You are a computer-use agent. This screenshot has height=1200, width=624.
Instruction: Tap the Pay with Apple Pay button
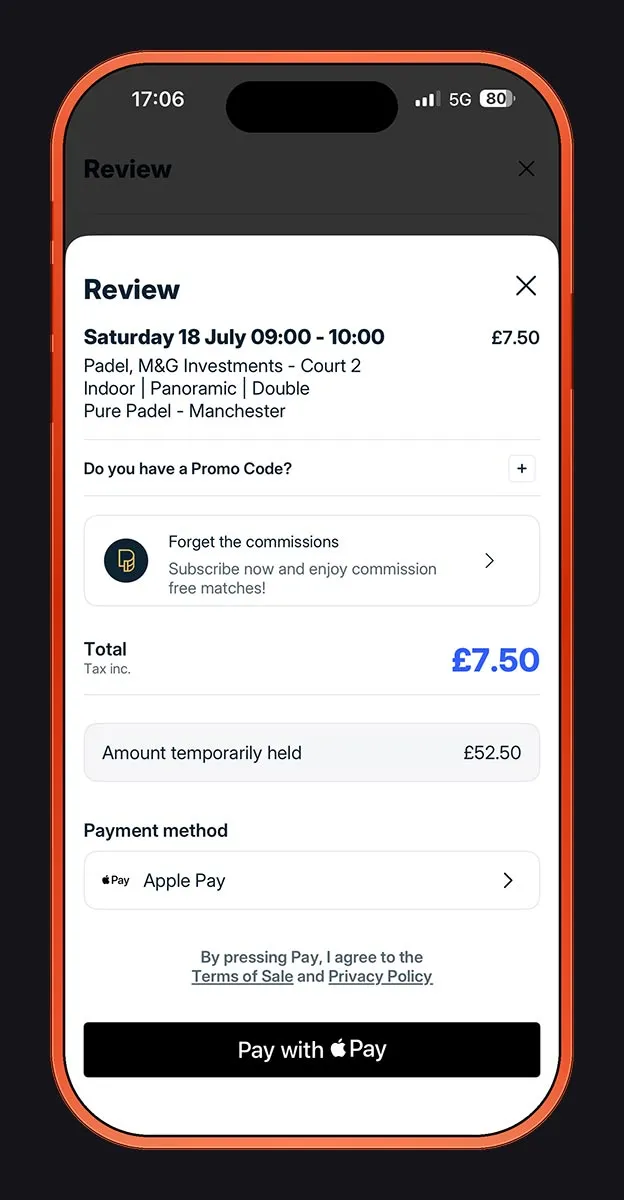[312, 1050]
